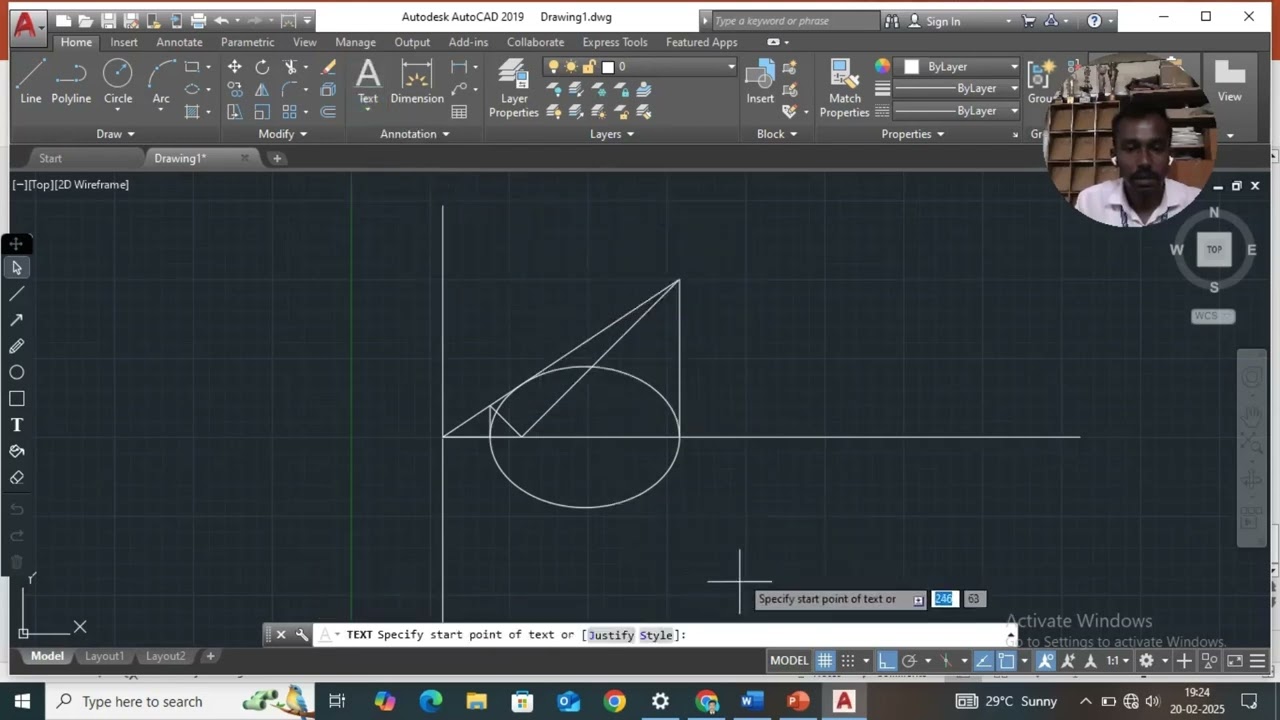Toggle polar tracking in status bar
Screen dimensions: 1280x720
pyautogui.click(x=909, y=660)
